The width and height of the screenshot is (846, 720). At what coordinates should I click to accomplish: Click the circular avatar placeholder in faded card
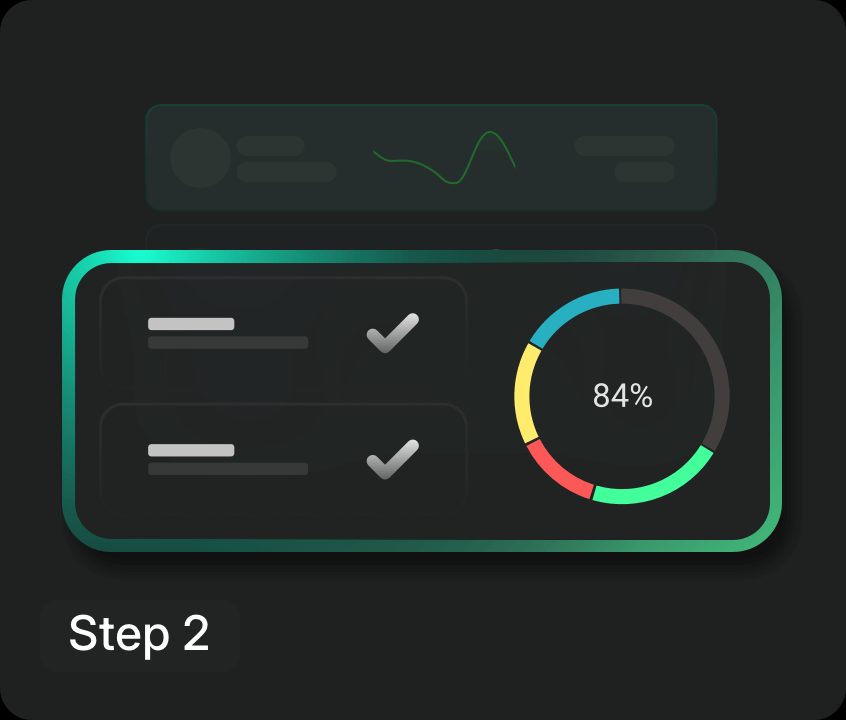pyautogui.click(x=201, y=158)
